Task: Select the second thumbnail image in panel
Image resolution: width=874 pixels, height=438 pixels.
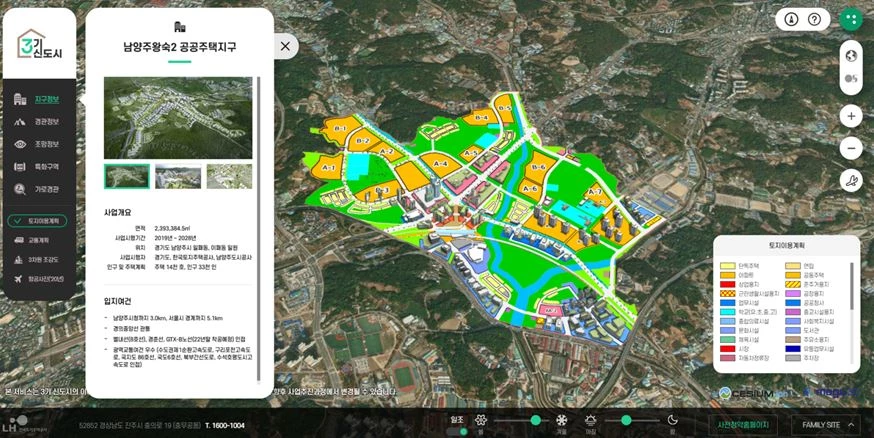Action: coord(178,177)
